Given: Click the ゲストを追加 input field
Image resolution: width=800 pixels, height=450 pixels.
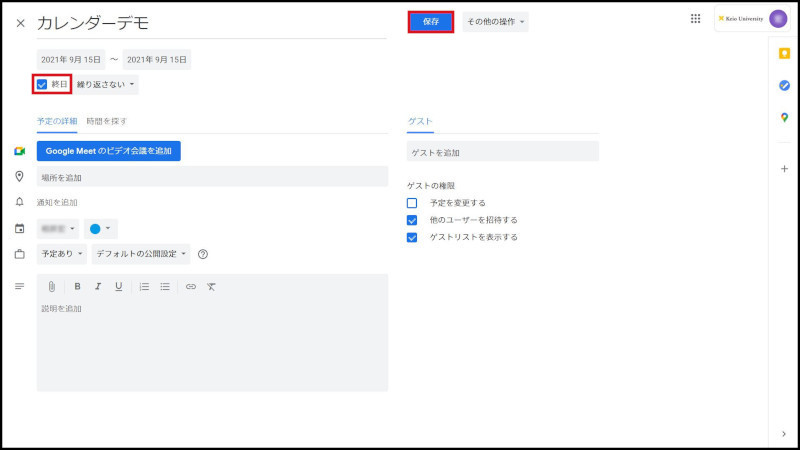Looking at the screenshot, I should point(503,152).
